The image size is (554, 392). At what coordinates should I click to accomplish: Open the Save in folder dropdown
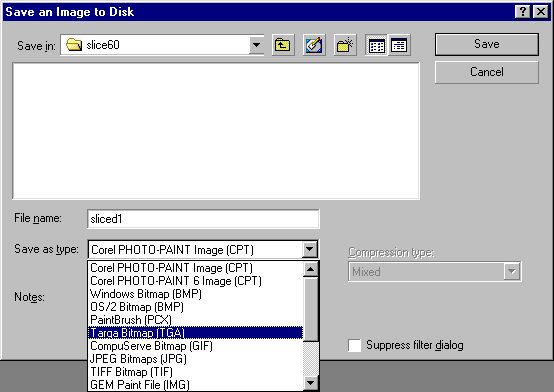coord(256,45)
